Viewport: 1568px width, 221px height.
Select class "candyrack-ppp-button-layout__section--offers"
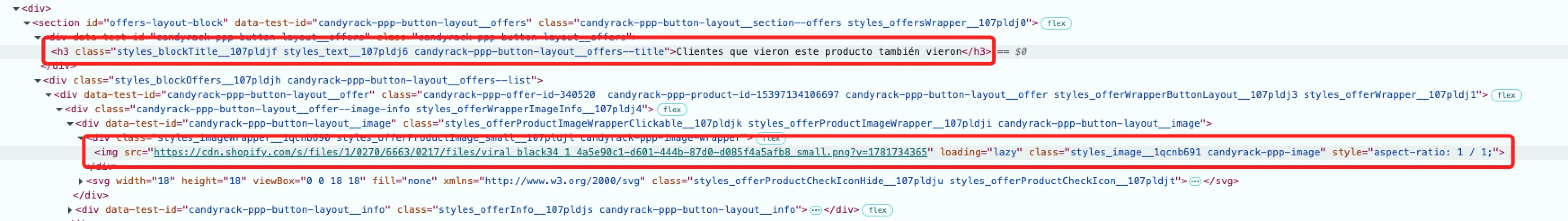point(710,23)
